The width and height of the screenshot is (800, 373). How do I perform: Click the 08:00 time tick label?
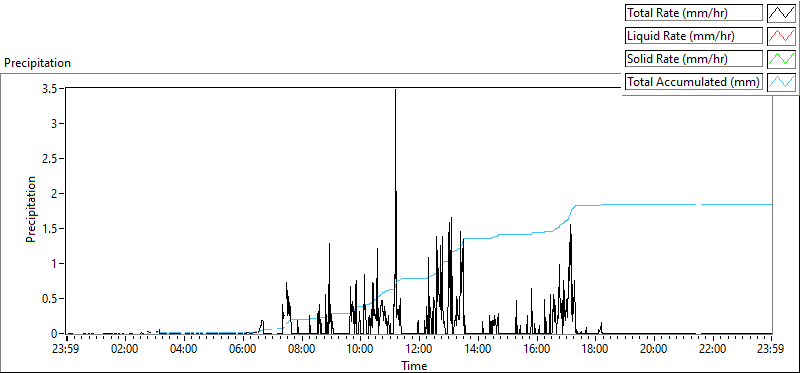(x=302, y=349)
